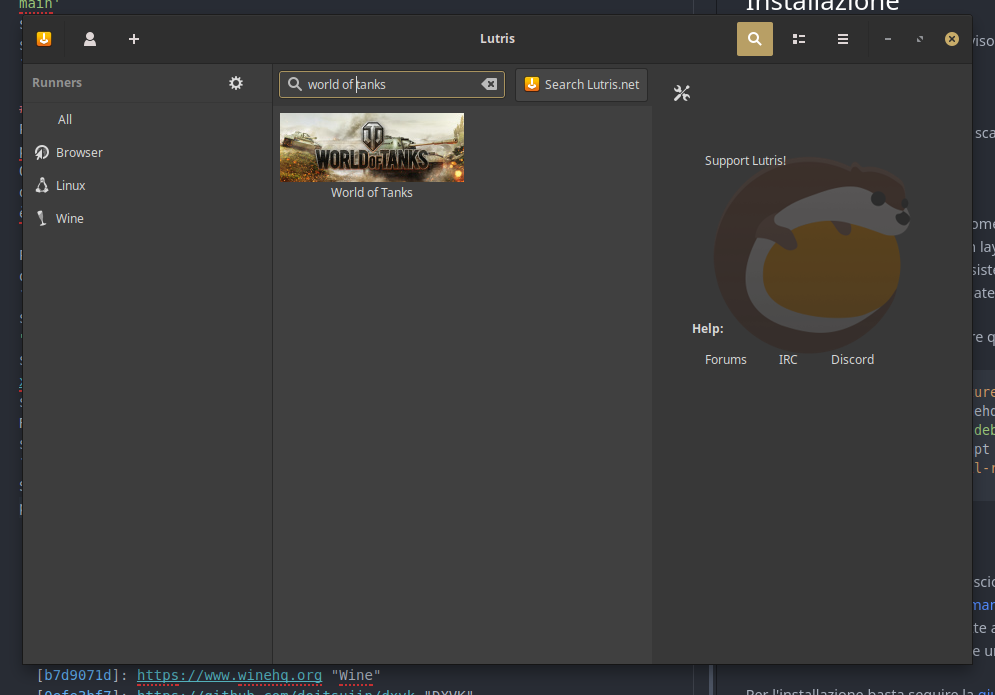The height and width of the screenshot is (695, 995).
Task: Close the Lutris window
Action: (x=952, y=39)
